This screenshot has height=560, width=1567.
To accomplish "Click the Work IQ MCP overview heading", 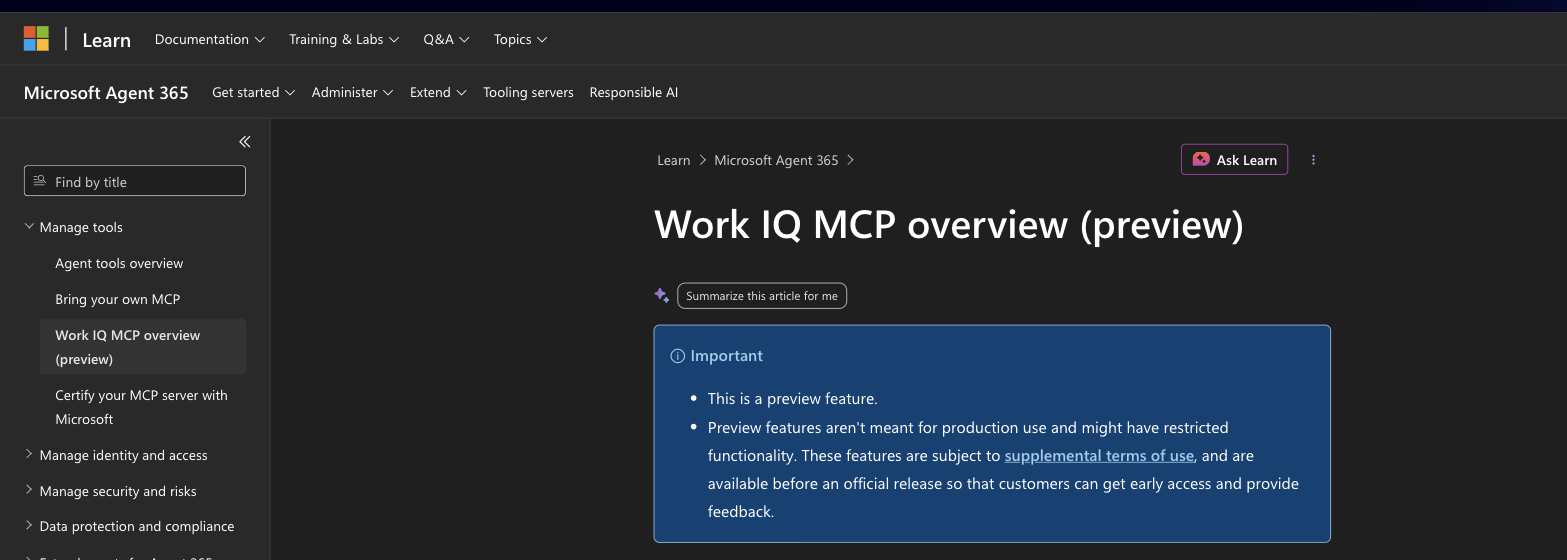I will click(949, 225).
